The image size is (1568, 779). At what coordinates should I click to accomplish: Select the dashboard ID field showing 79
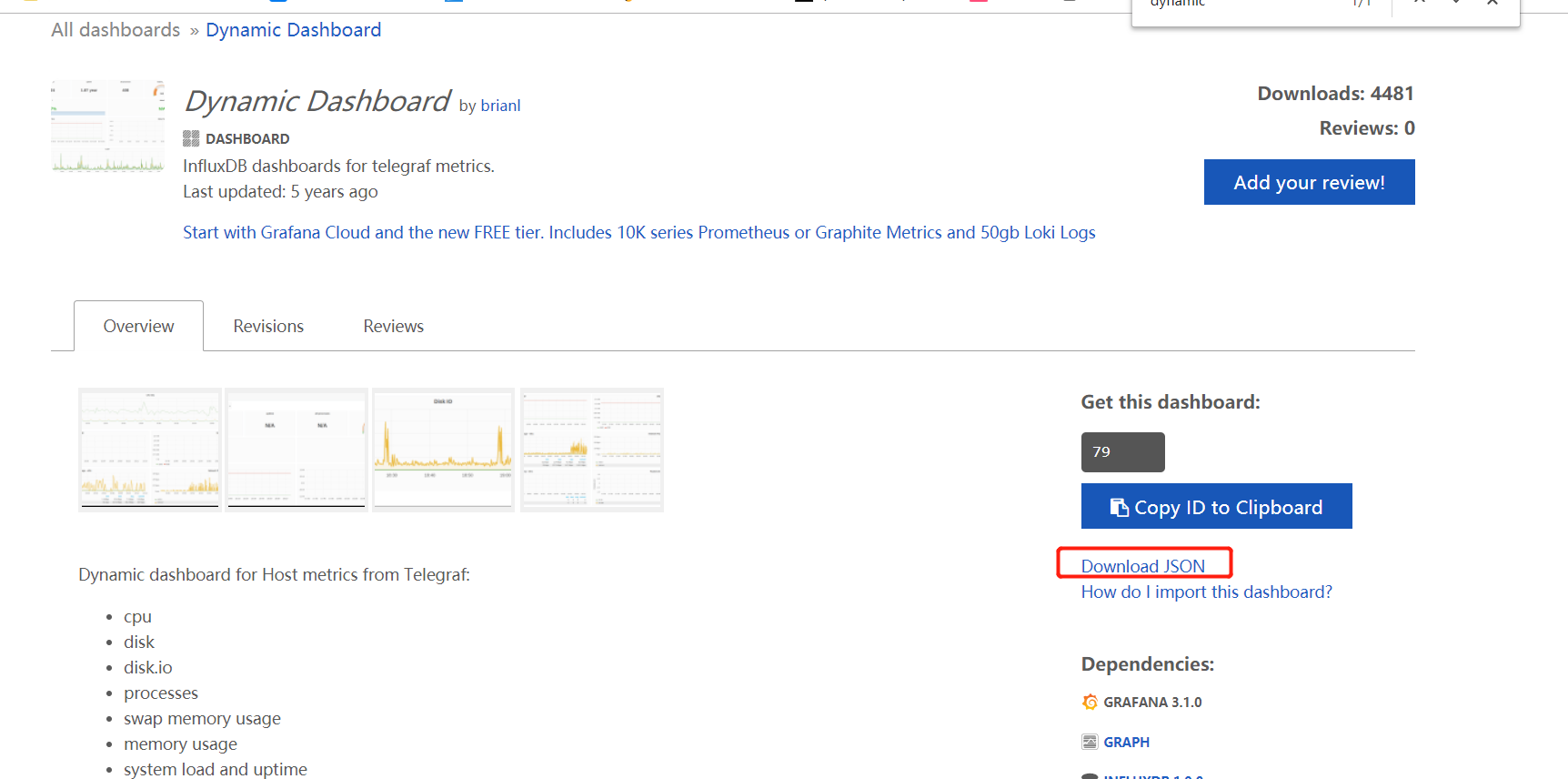[x=1122, y=452]
